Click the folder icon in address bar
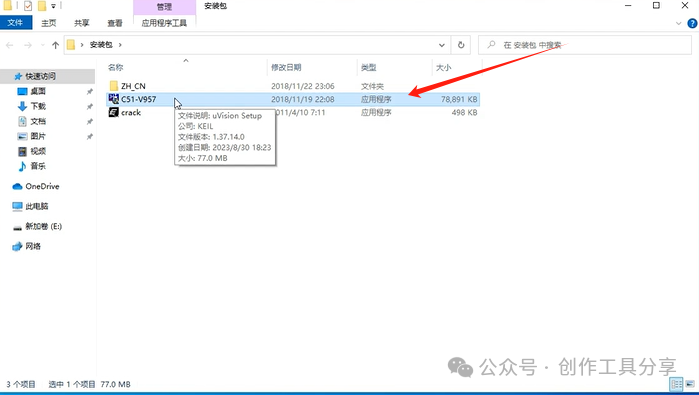The image size is (699, 395). pyautogui.click(x=71, y=45)
